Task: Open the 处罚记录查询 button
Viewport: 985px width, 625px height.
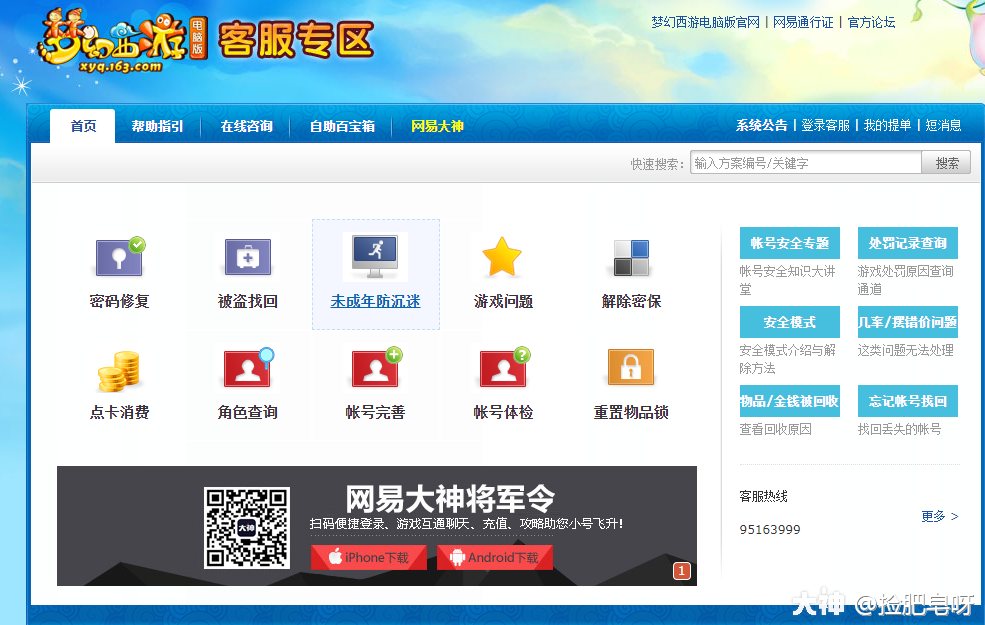Action: coord(908,243)
